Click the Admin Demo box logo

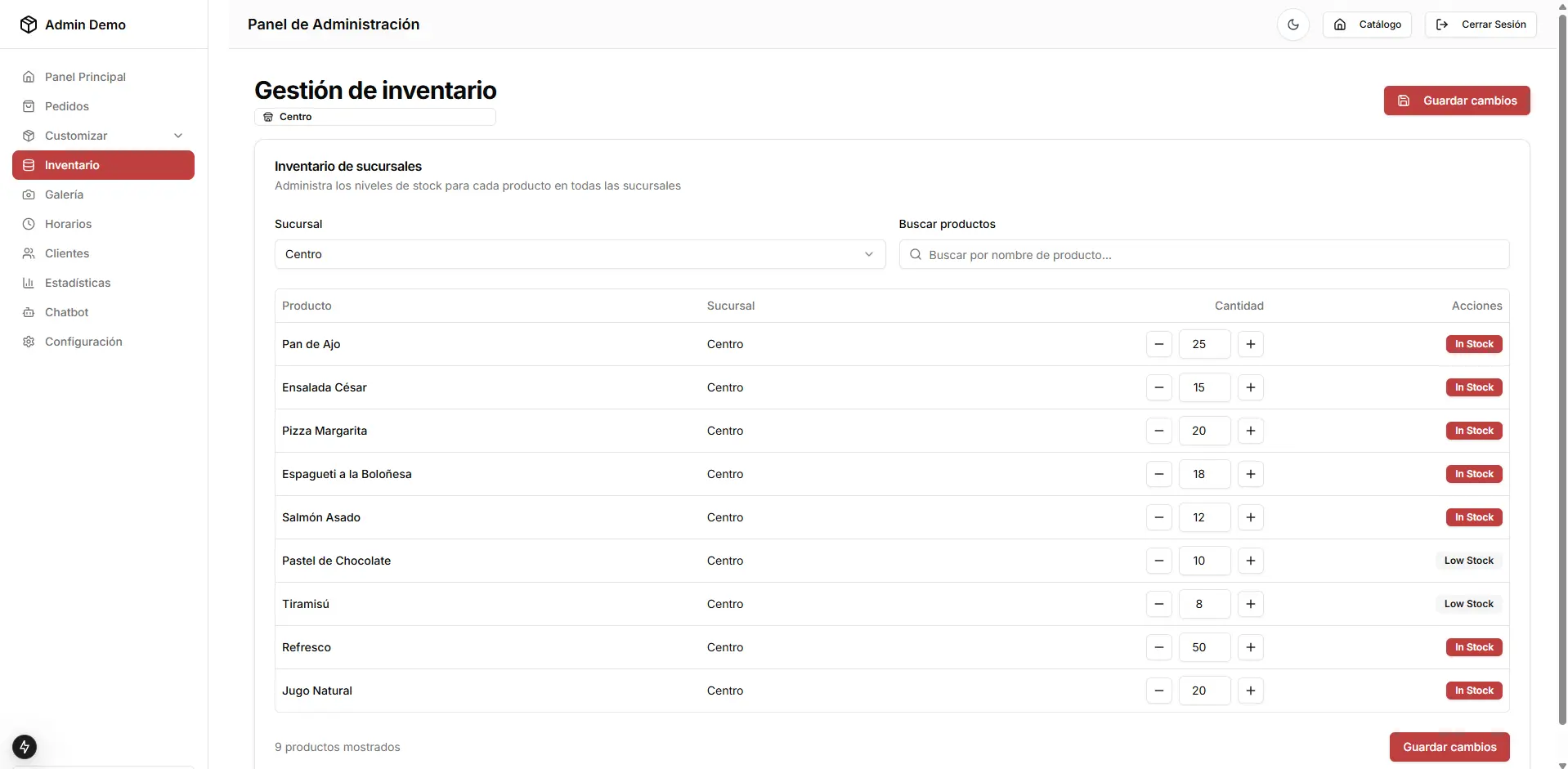[29, 25]
